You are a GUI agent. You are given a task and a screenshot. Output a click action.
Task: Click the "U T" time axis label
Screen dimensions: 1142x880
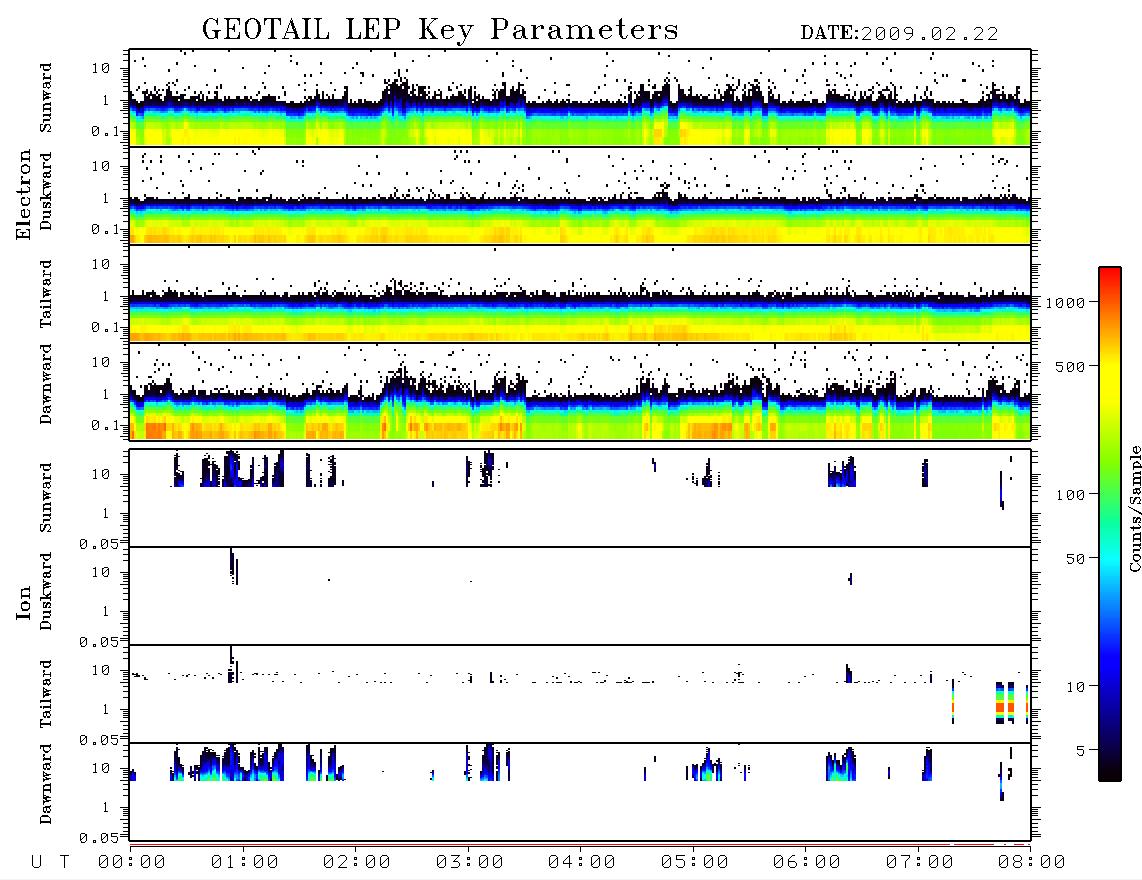click(50, 863)
